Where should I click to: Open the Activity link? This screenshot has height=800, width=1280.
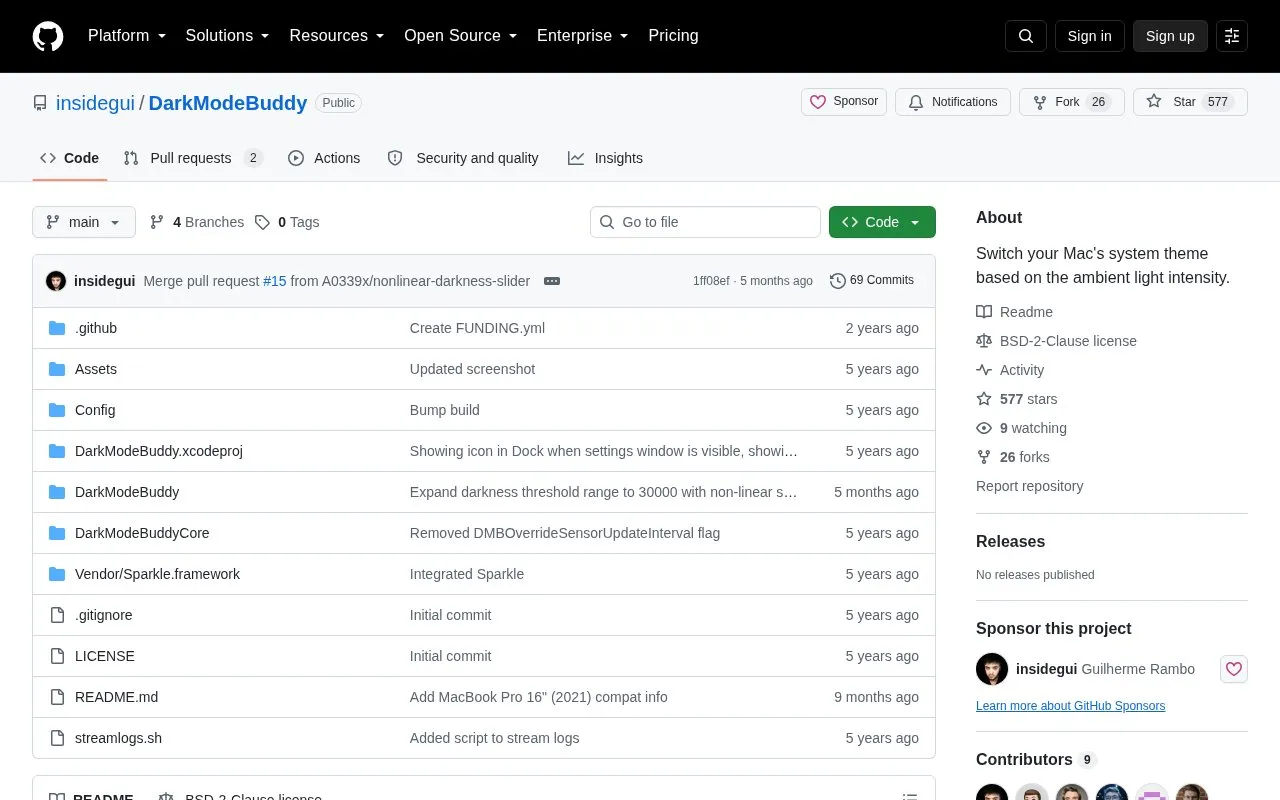coord(1010,370)
